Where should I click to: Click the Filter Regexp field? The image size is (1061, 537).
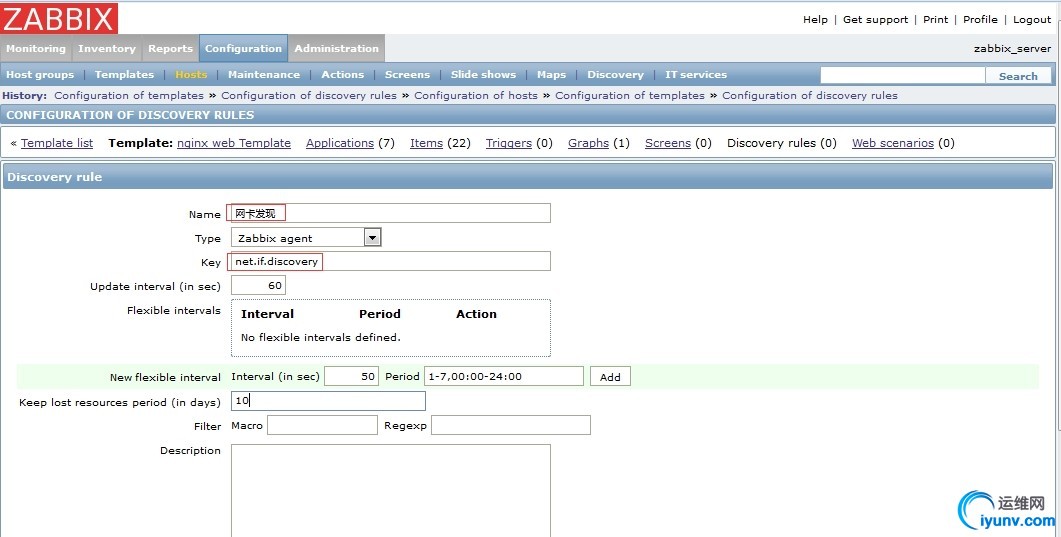[x=511, y=425]
